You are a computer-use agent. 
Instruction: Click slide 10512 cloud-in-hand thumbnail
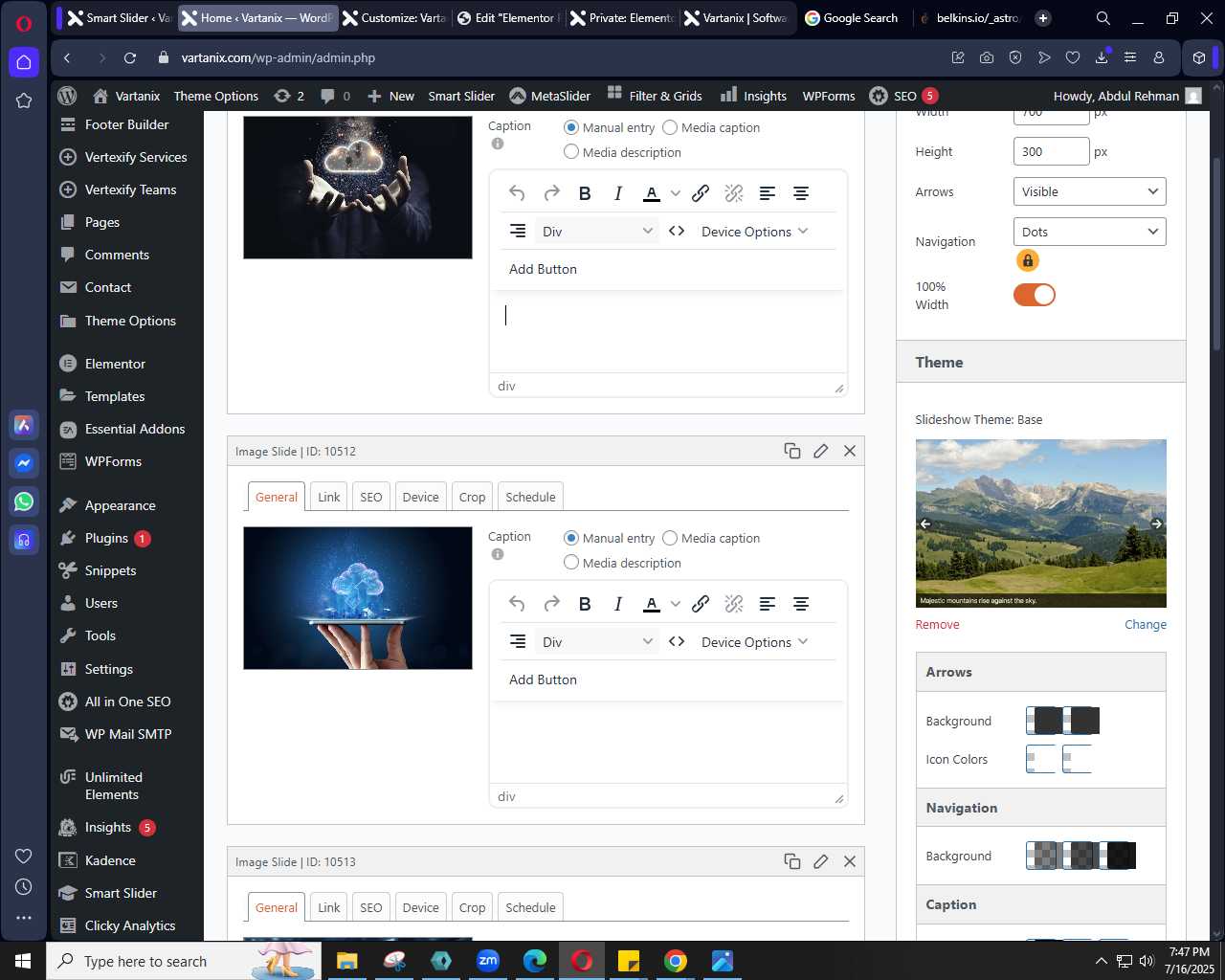358,598
